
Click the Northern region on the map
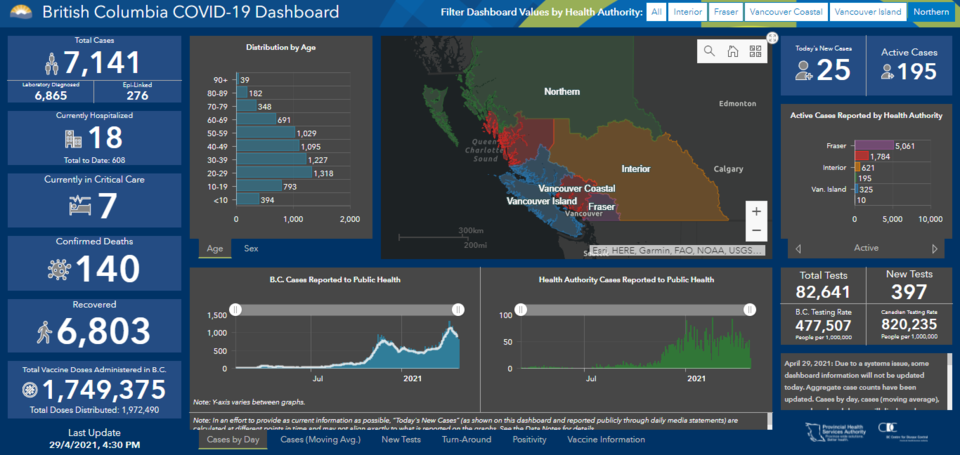(x=562, y=92)
